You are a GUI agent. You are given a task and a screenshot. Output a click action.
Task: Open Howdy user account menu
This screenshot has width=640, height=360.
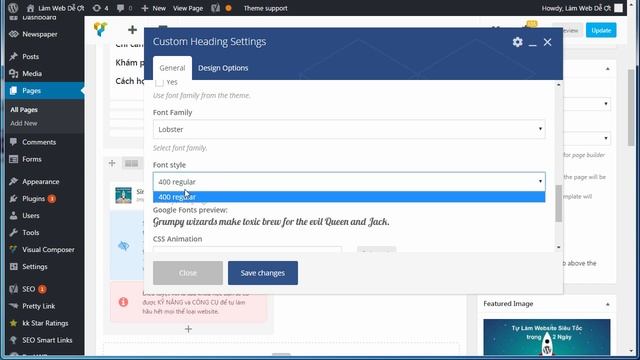tap(582, 8)
